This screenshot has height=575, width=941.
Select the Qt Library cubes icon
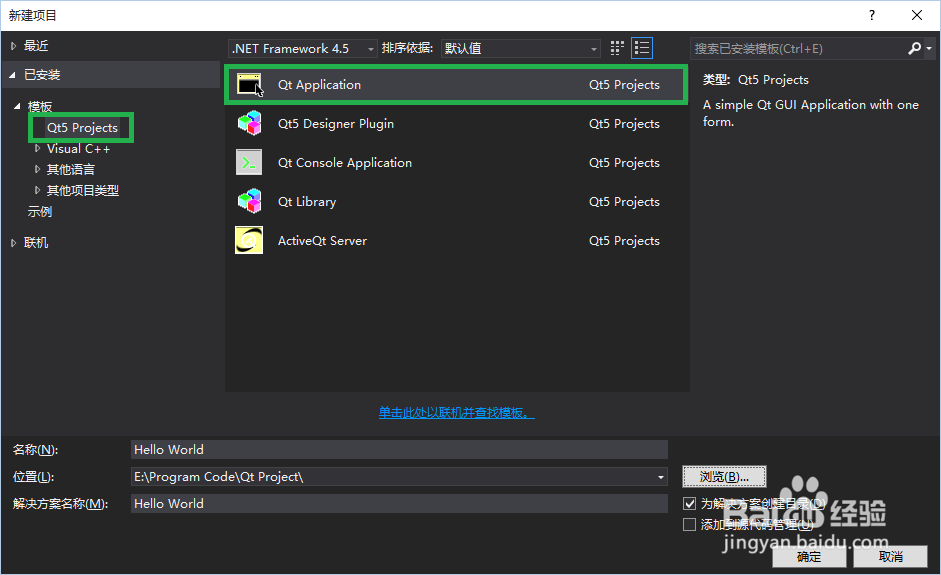[x=249, y=201]
